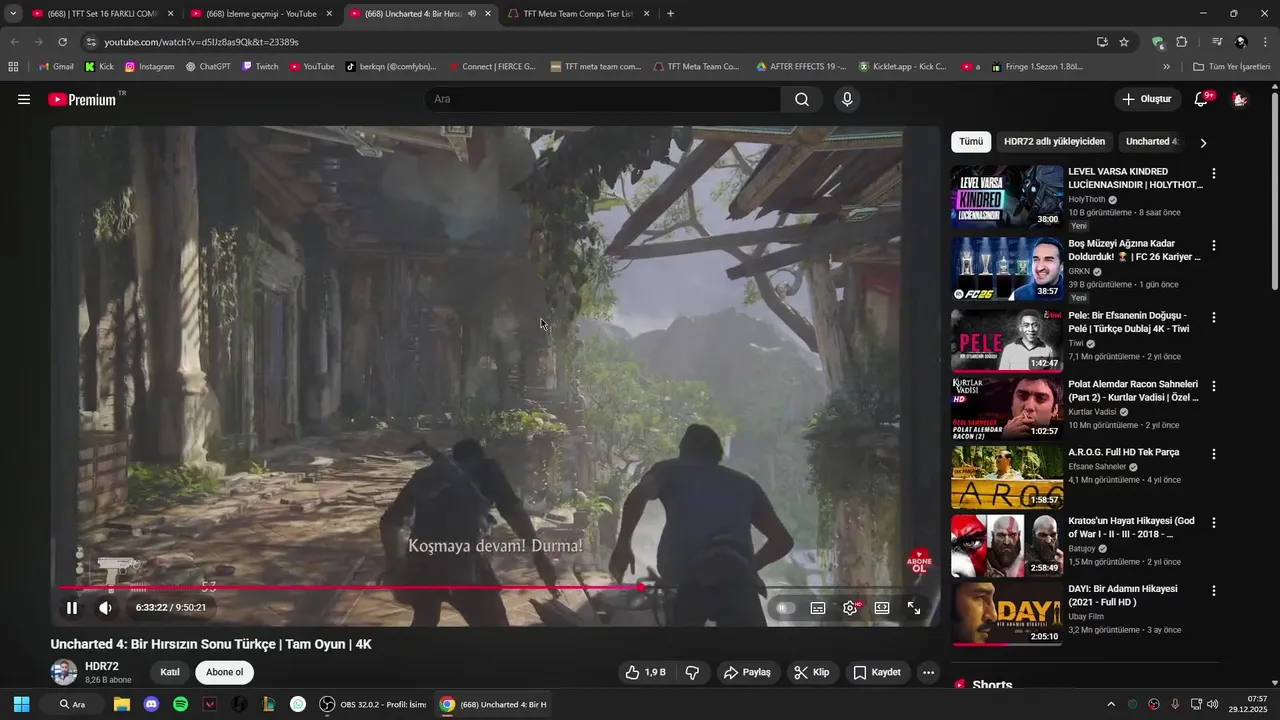This screenshot has width=1280, height=720.
Task: Click the Kaydet save button
Action: click(877, 672)
